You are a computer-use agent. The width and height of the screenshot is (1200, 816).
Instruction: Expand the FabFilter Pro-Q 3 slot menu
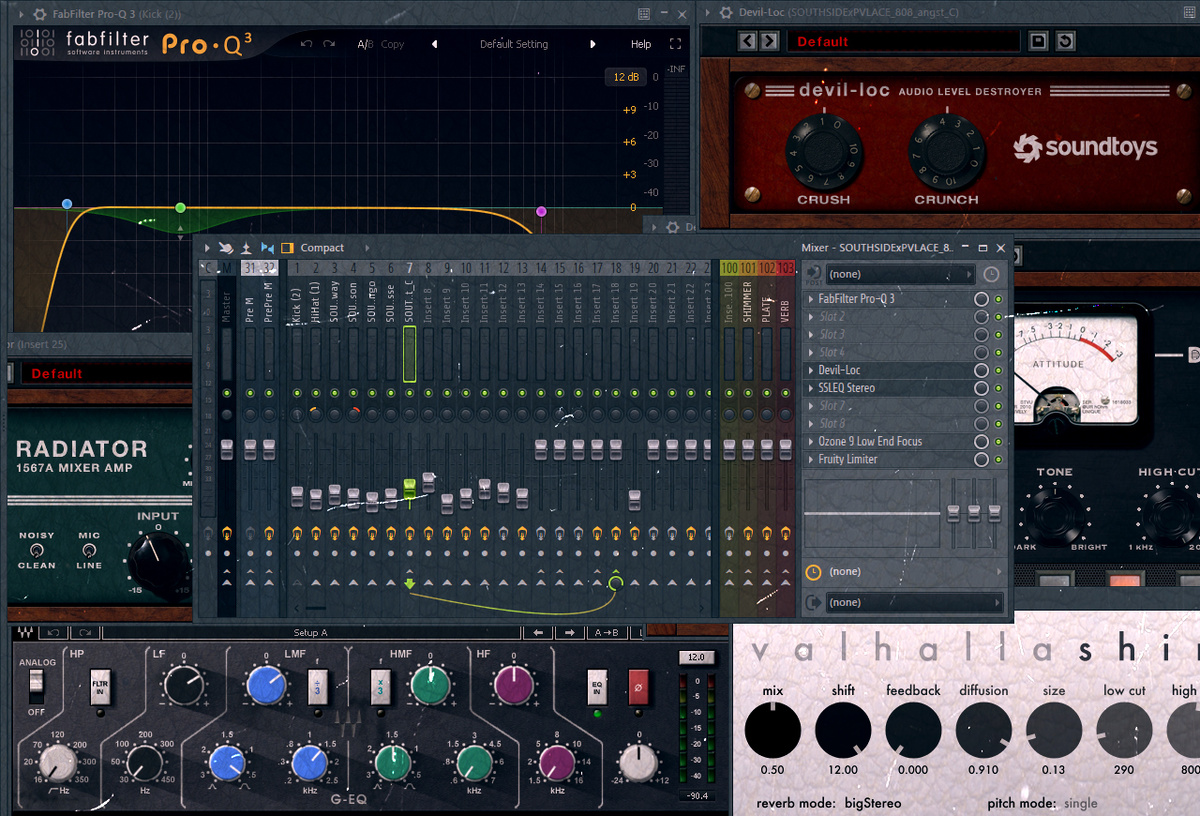tap(811, 299)
